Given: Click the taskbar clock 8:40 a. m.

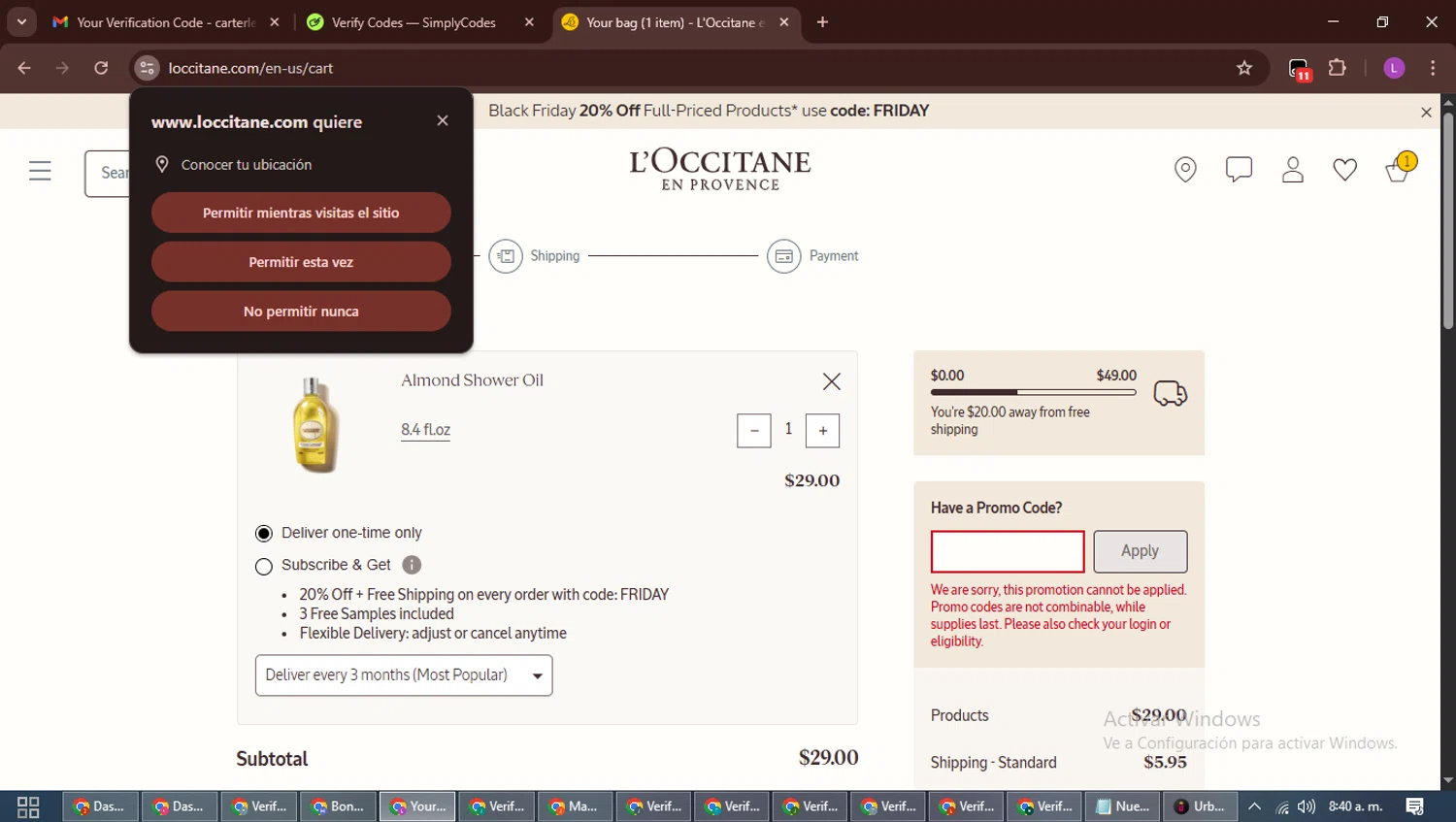Looking at the screenshot, I should click(1355, 806).
